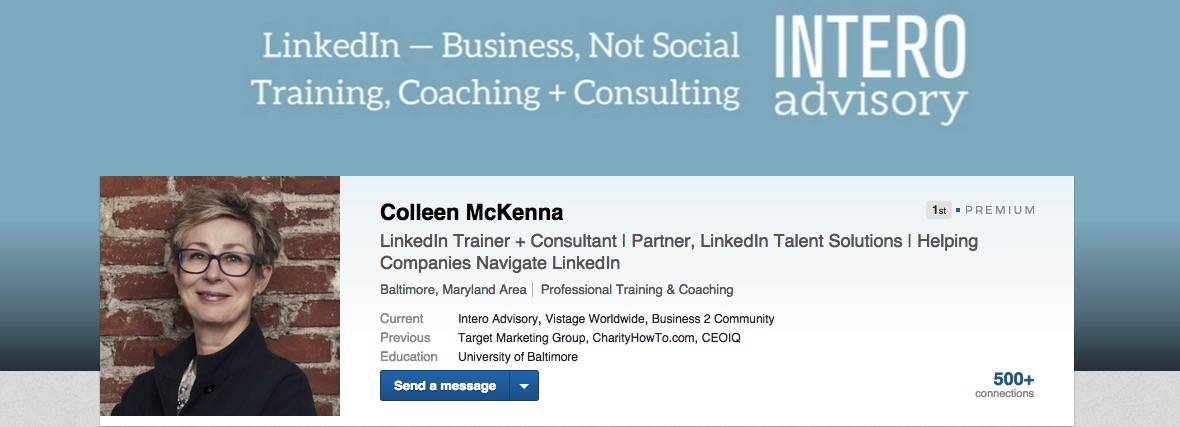The width and height of the screenshot is (1180, 427).
Task: Click the banner text "Business, Not Social"
Action: coord(590,45)
